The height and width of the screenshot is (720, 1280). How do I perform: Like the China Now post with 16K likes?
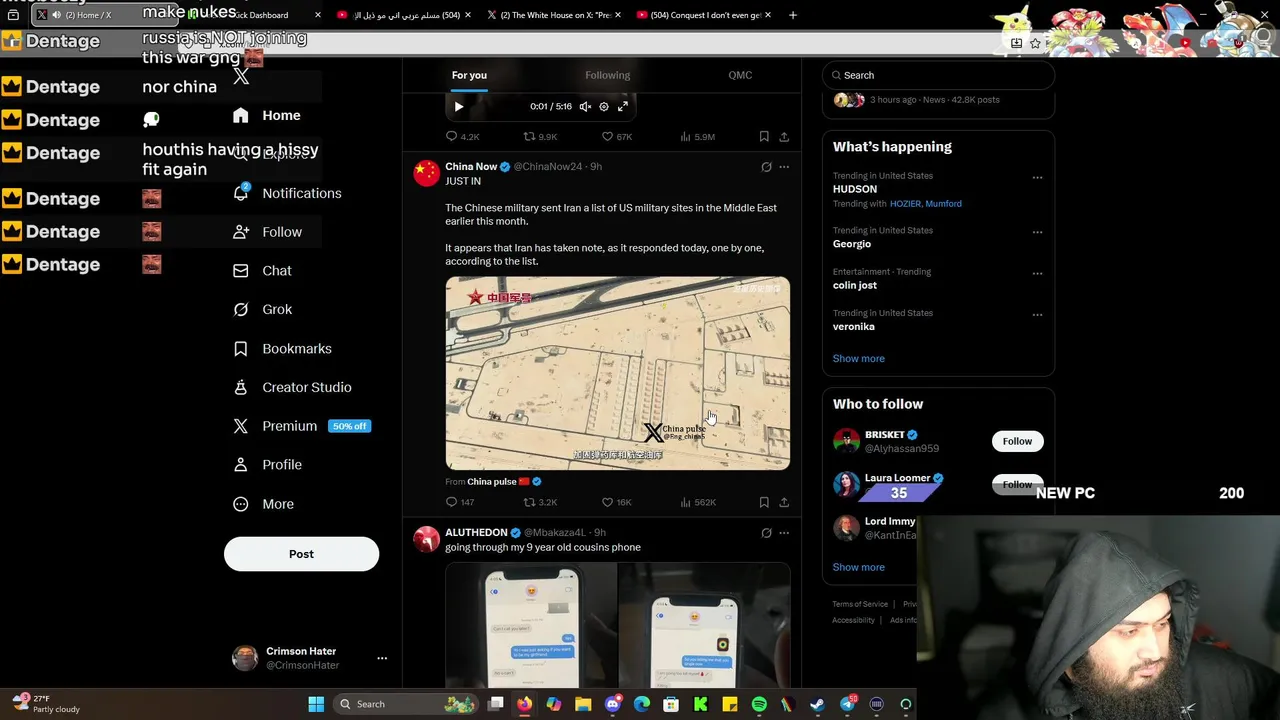(x=616, y=502)
